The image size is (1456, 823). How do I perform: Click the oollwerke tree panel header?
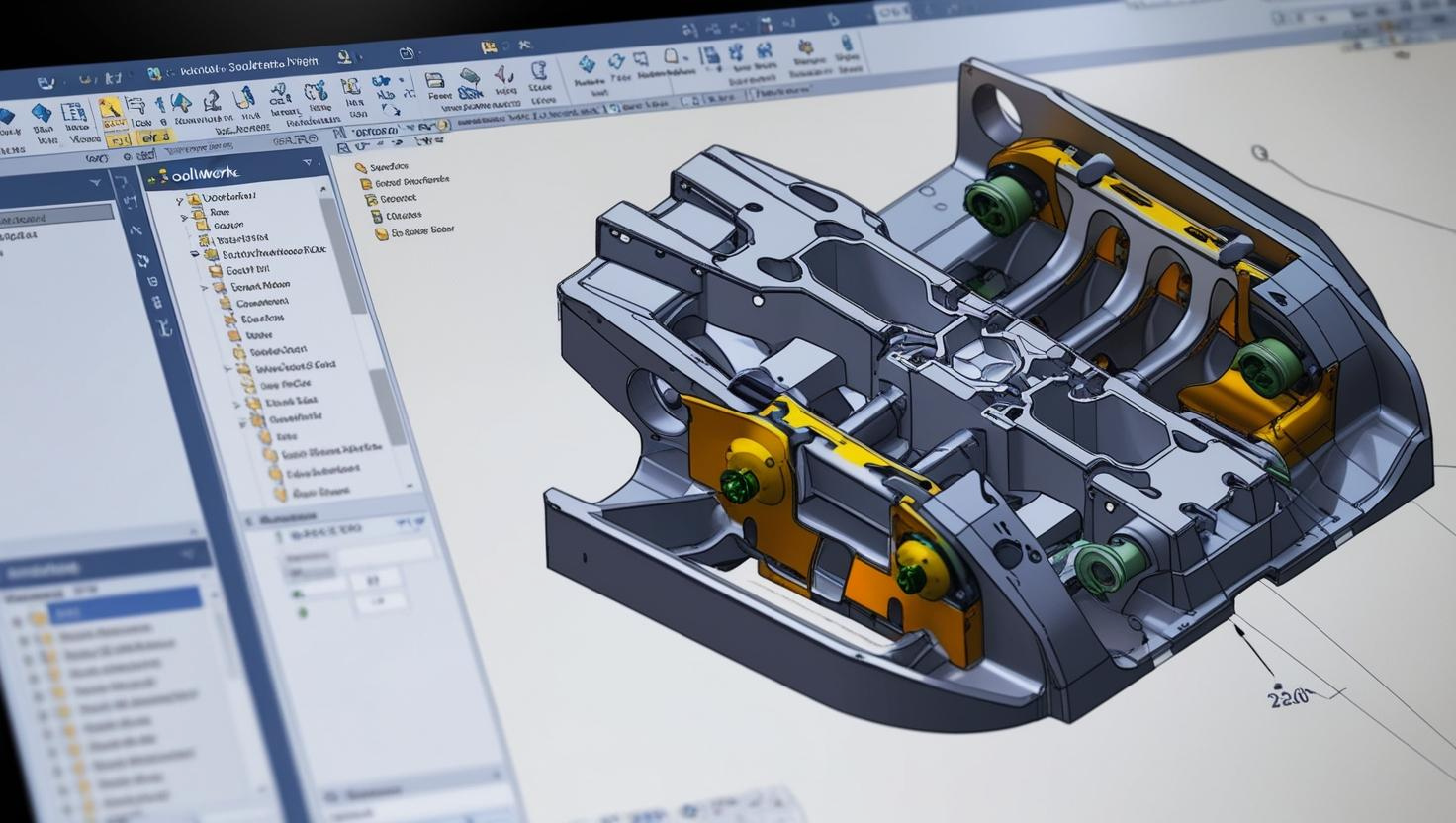point(234,171)
